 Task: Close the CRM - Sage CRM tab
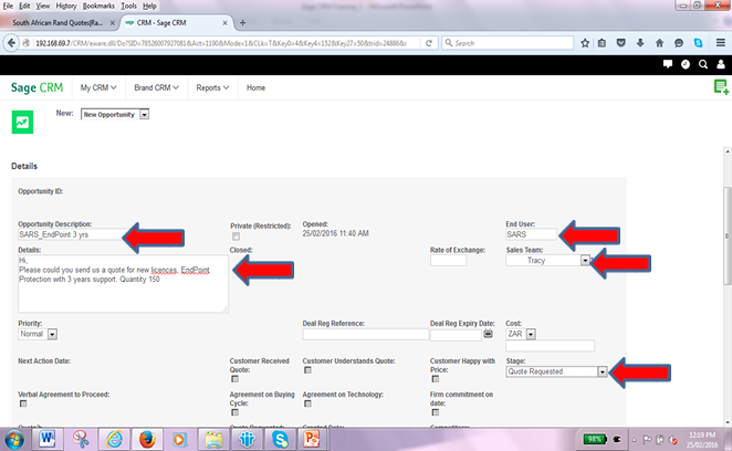pyautogui.click(x=225, y=22)
